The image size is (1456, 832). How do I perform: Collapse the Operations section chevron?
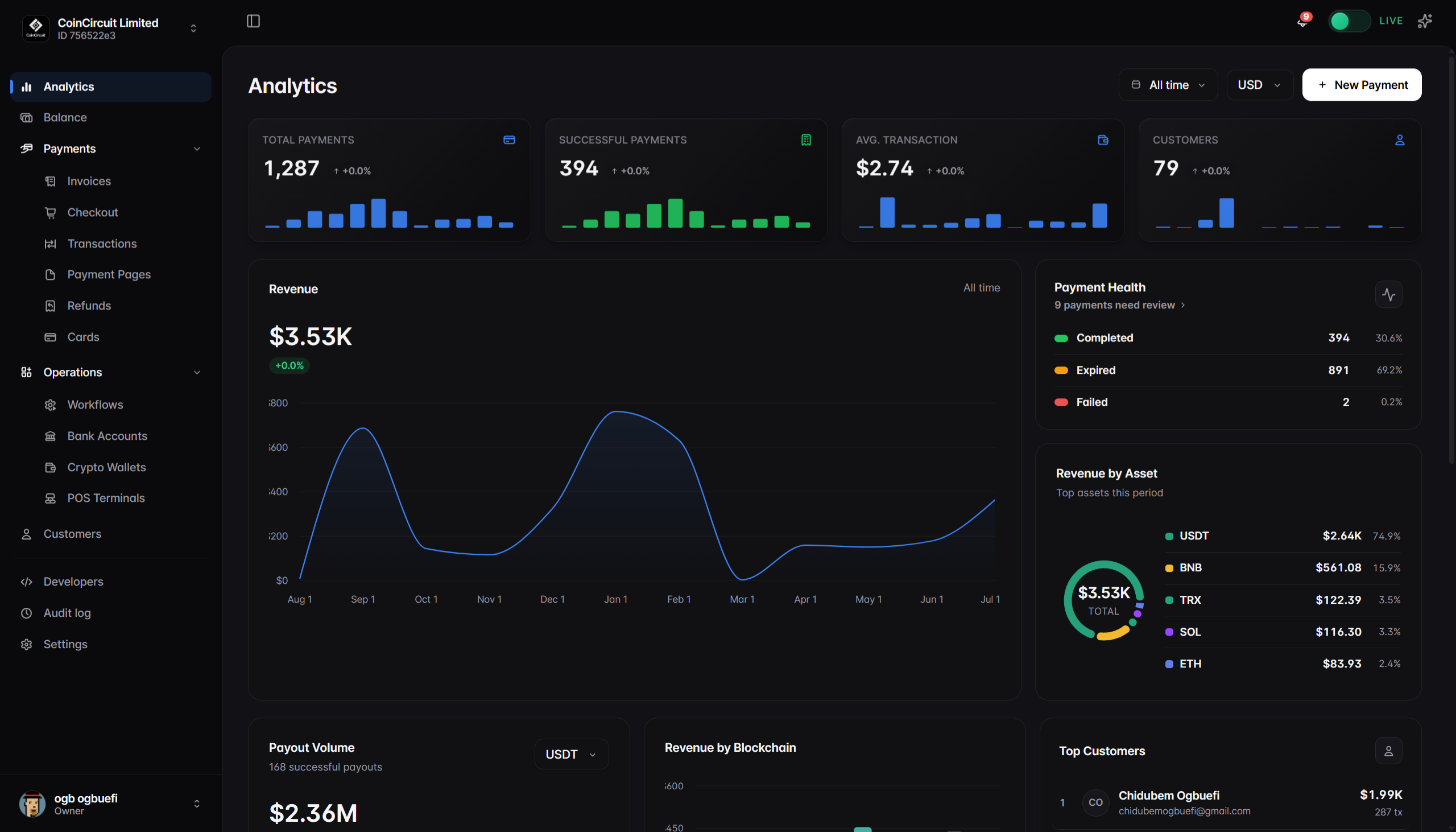(x=196, y=373)
